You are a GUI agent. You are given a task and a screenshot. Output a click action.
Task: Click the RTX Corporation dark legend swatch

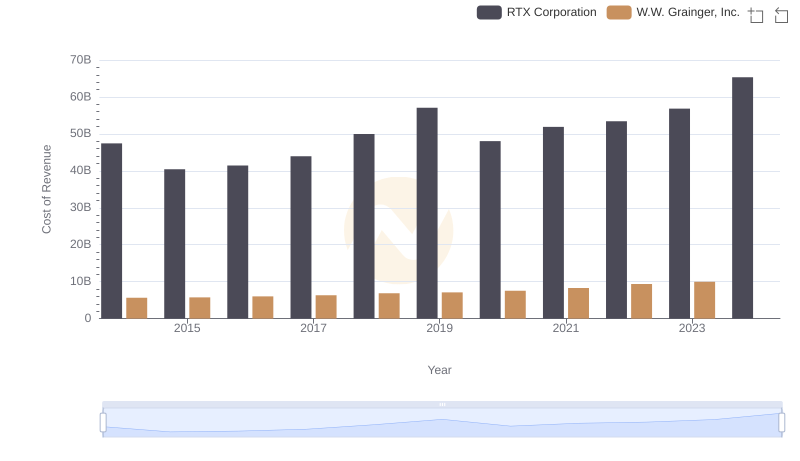[x=489, y=12]
